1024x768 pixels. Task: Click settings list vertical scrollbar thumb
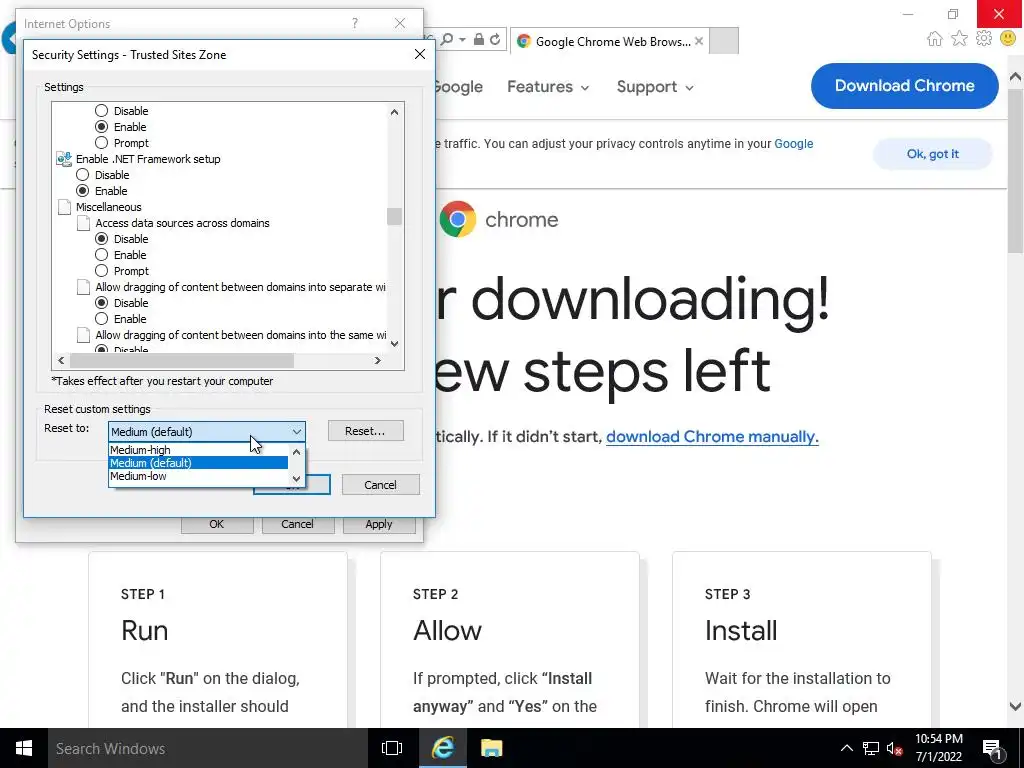click(394, 216)
